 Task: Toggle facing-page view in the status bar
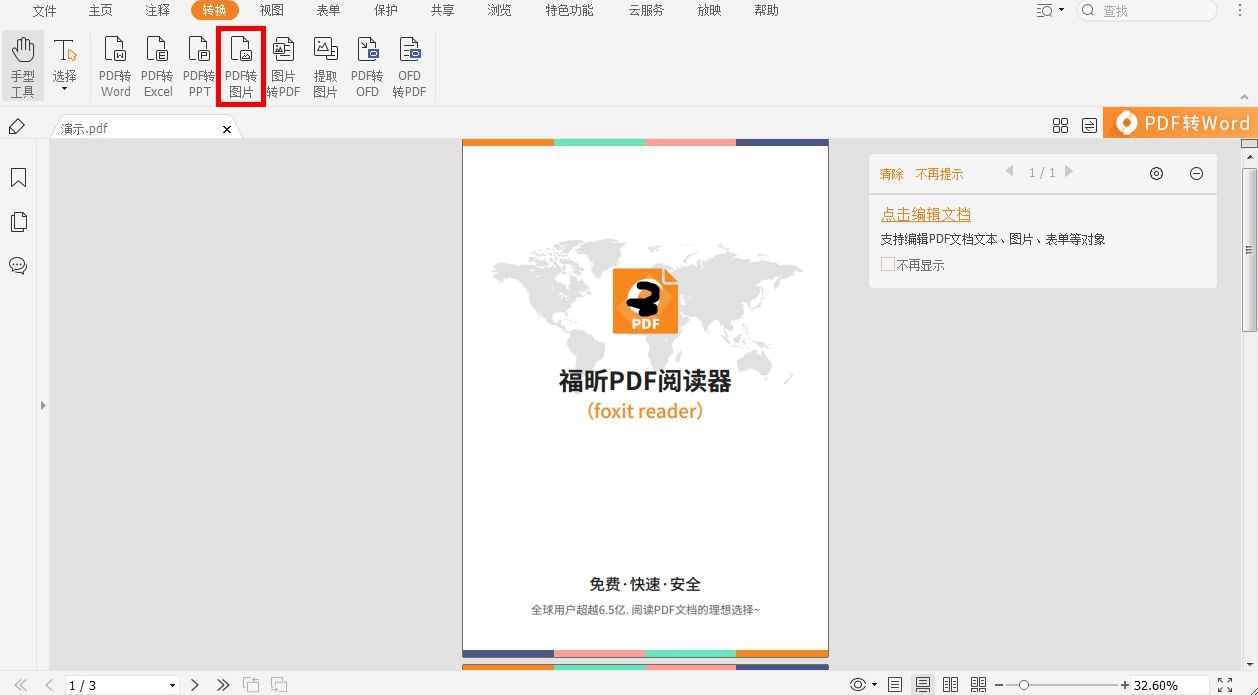[949, 684]
